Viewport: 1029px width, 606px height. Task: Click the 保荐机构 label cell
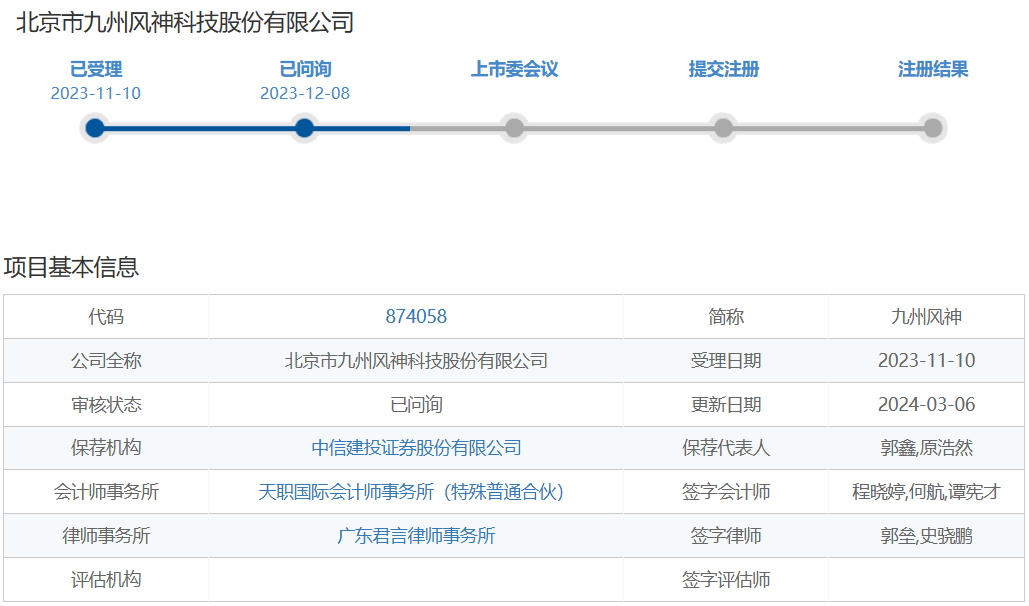pyautogui.click(x=106, y=448)
